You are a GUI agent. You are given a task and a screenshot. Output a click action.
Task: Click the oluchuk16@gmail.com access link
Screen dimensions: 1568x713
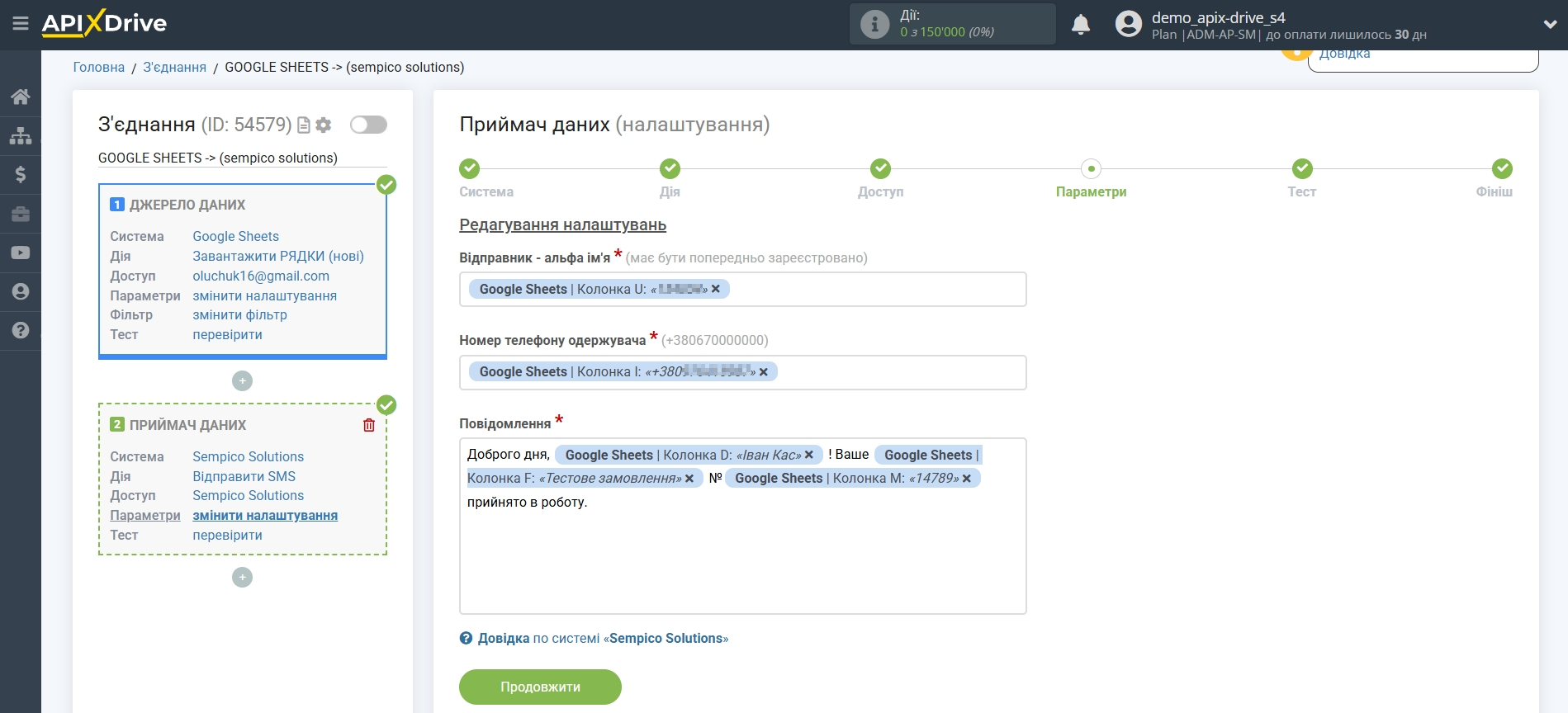tap(261, 276)
